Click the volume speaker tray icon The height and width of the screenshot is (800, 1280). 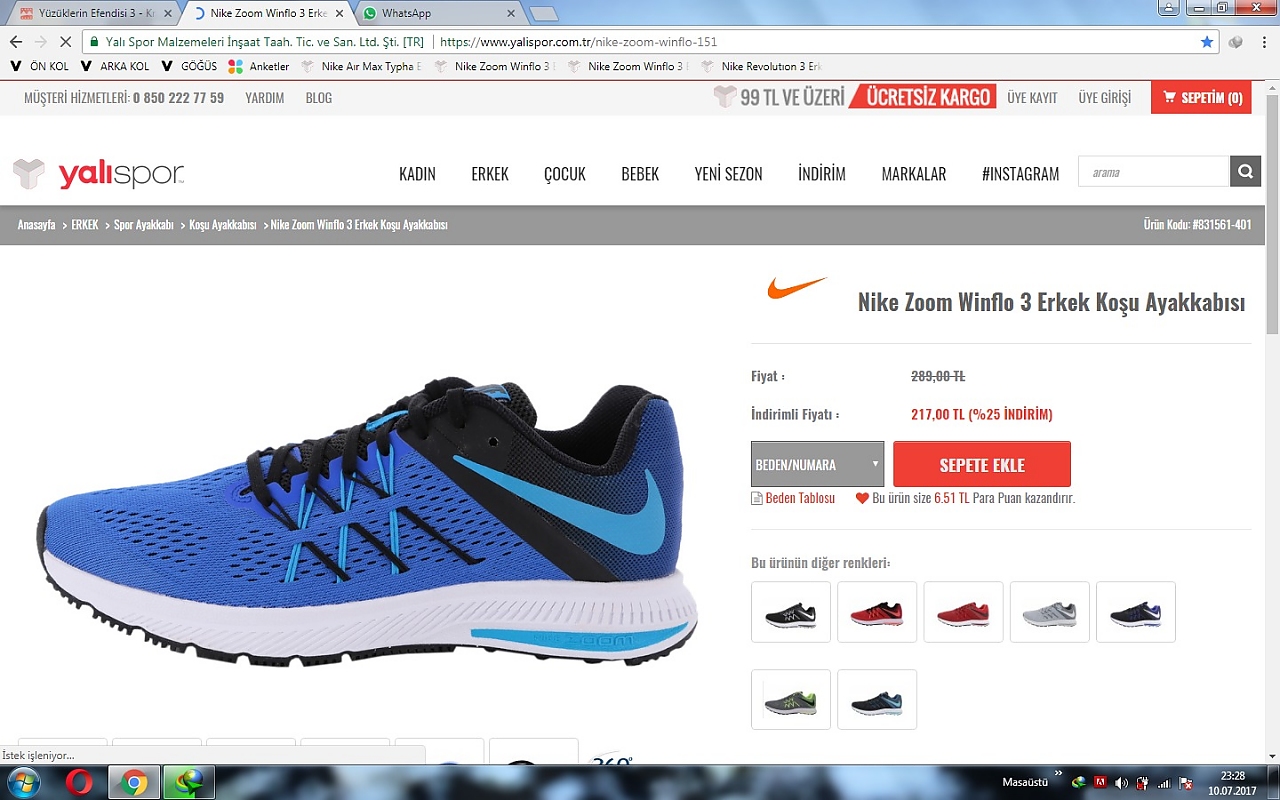pos(1121,782)
